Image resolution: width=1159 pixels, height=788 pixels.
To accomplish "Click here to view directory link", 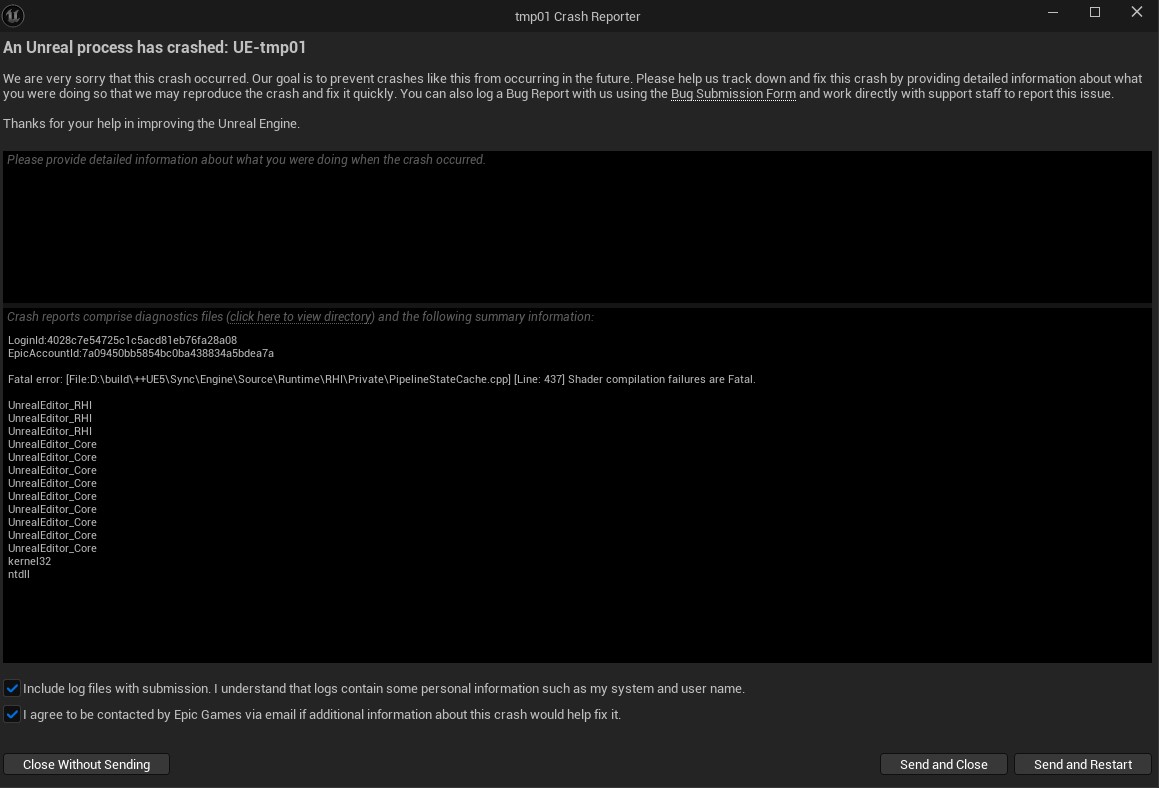I will coord(300,316).
